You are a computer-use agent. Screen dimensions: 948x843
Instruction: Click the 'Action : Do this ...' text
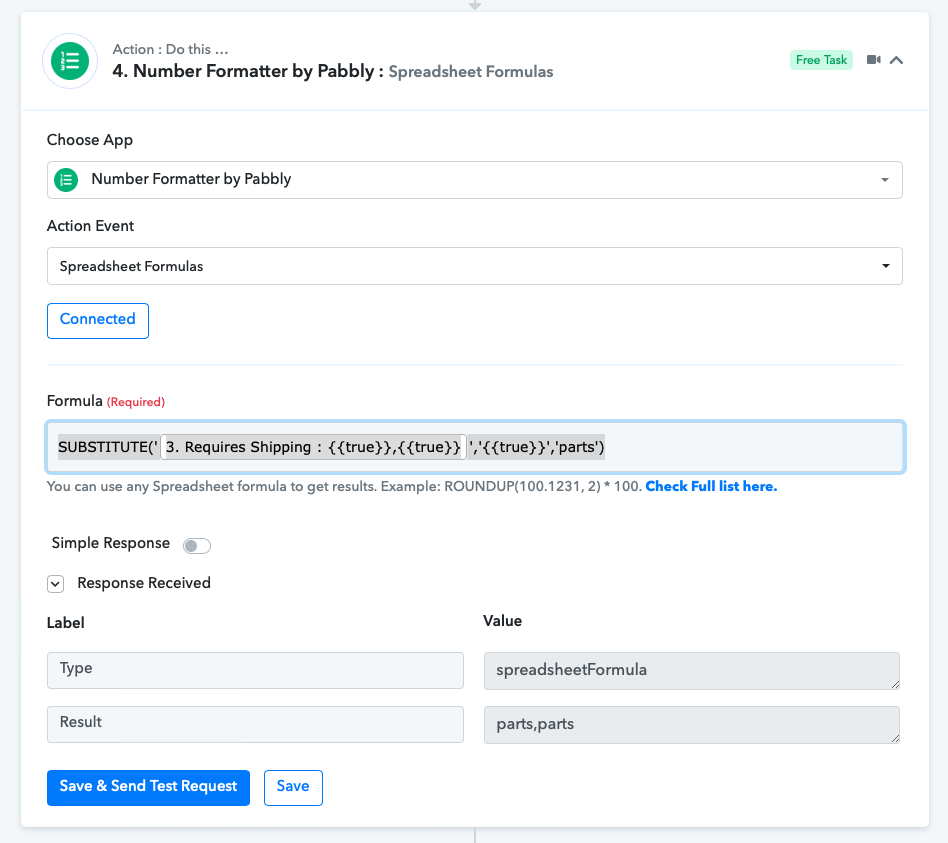click(170, 49)
